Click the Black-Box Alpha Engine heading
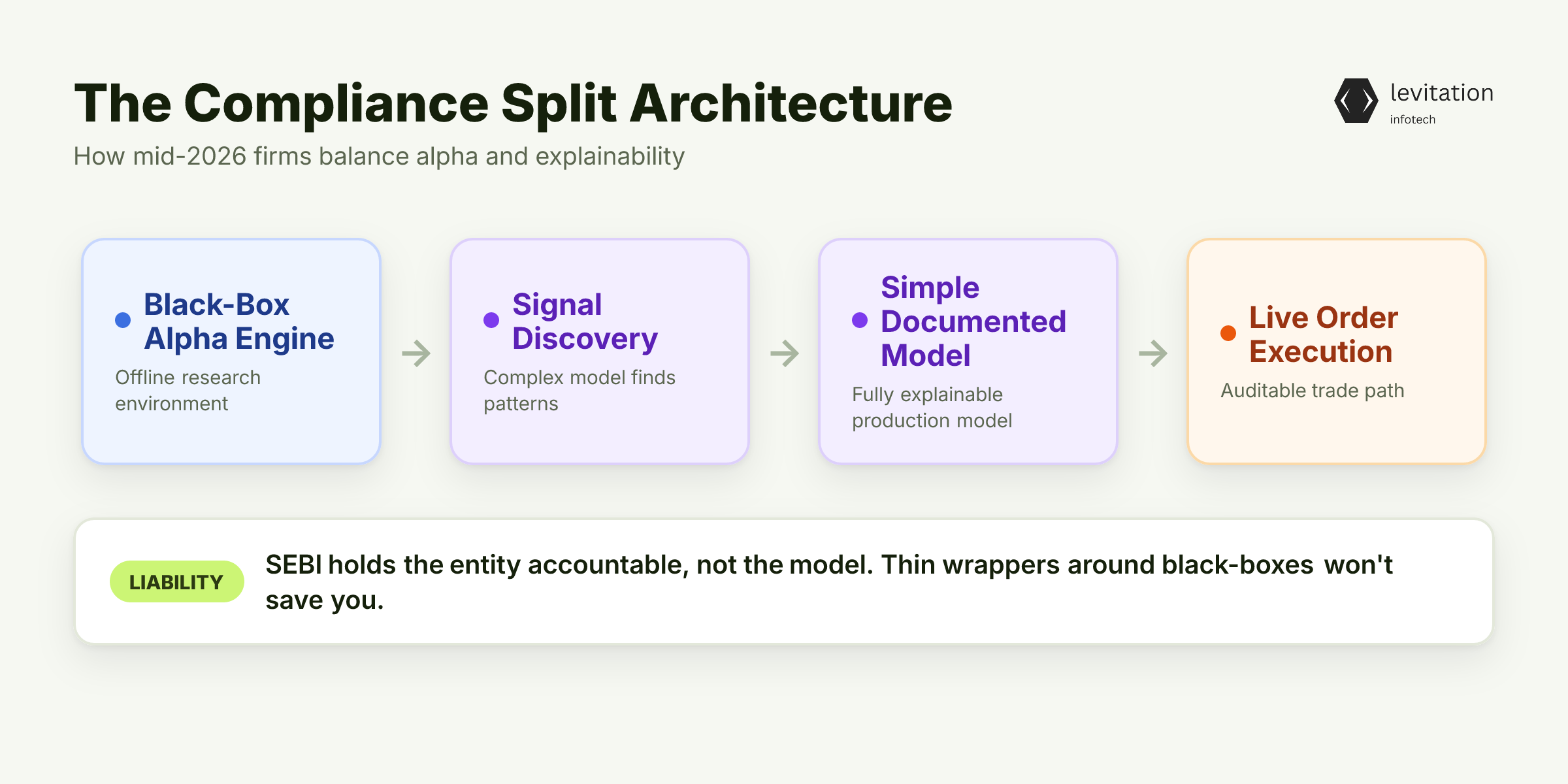Viewport: 1568px width, 784px height. (239, 321)
